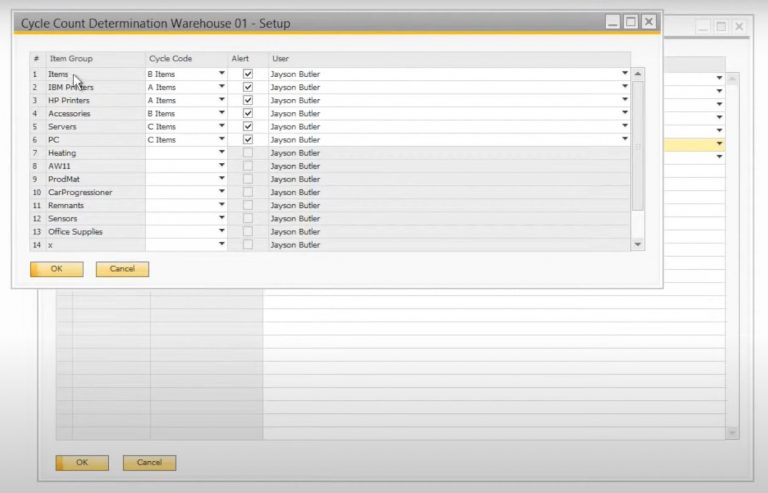Open User dropdown for IBM Printers row
This screenshot has height=493, width=768.
(624, 87)
